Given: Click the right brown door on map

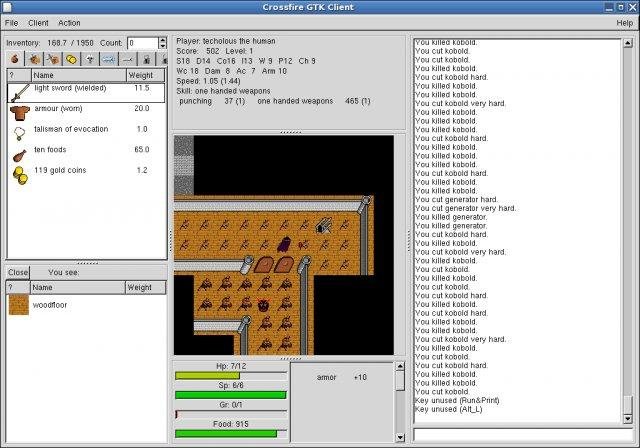Looking at the screenshot, I should tap(284, 264).
